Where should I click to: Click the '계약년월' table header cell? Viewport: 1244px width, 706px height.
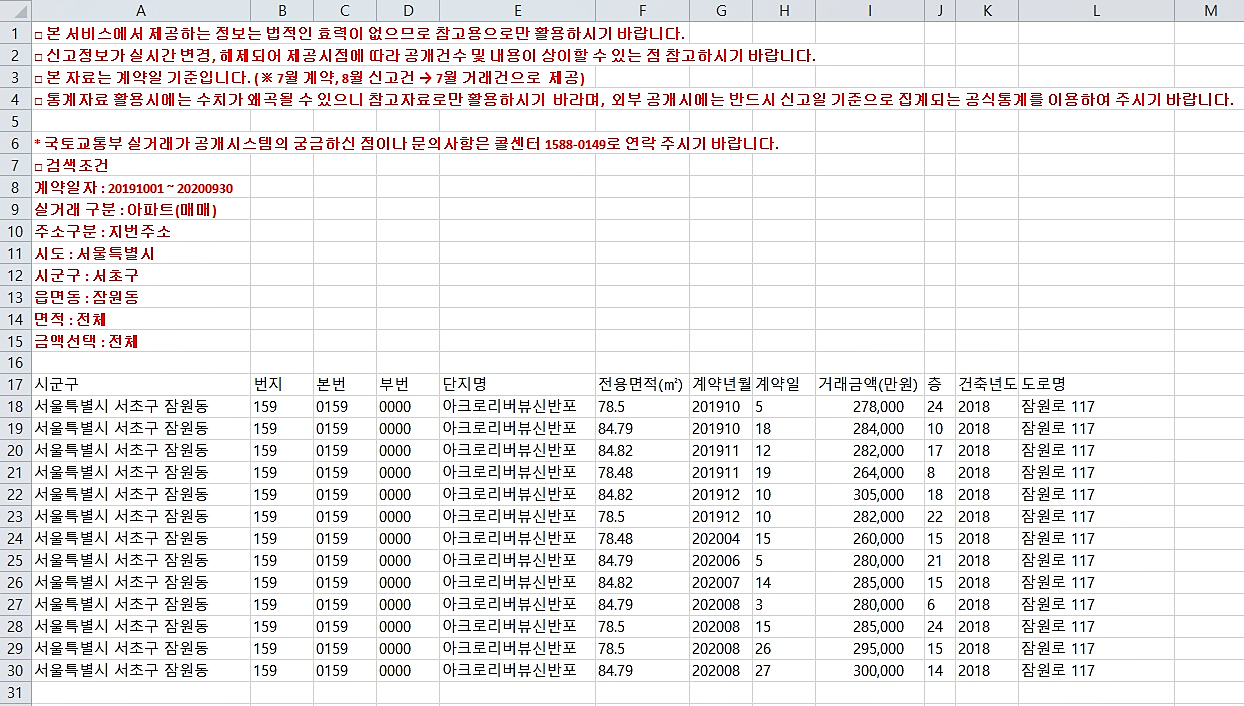(x=720, y=384)
